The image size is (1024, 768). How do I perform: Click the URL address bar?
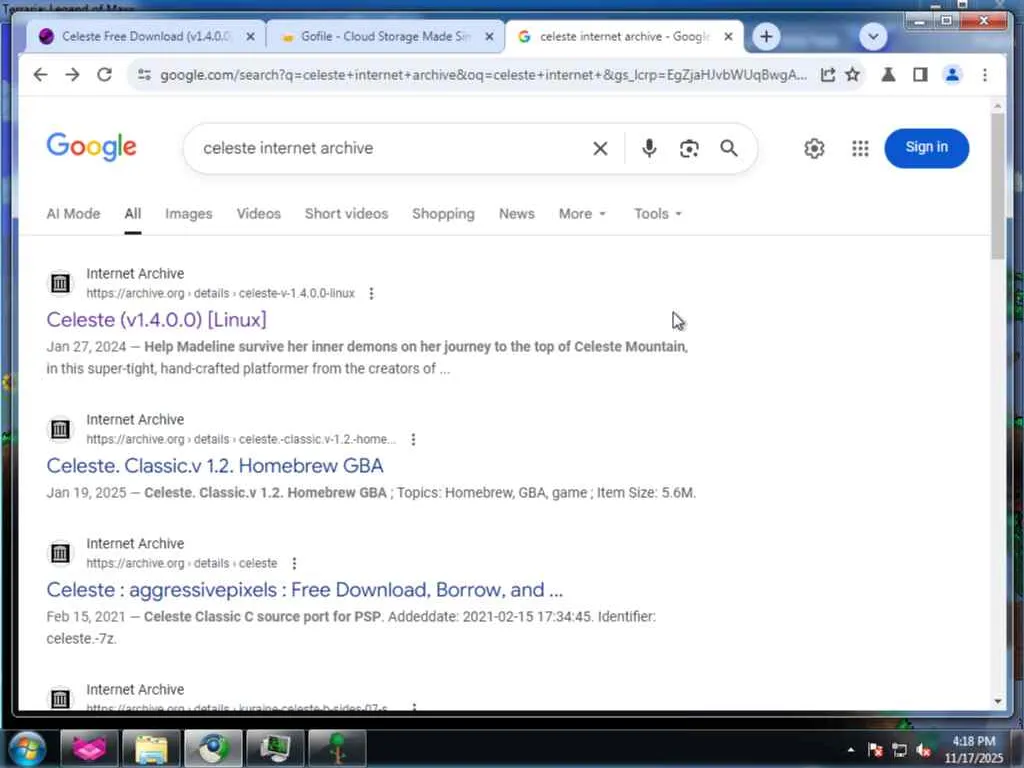(483, 75)
